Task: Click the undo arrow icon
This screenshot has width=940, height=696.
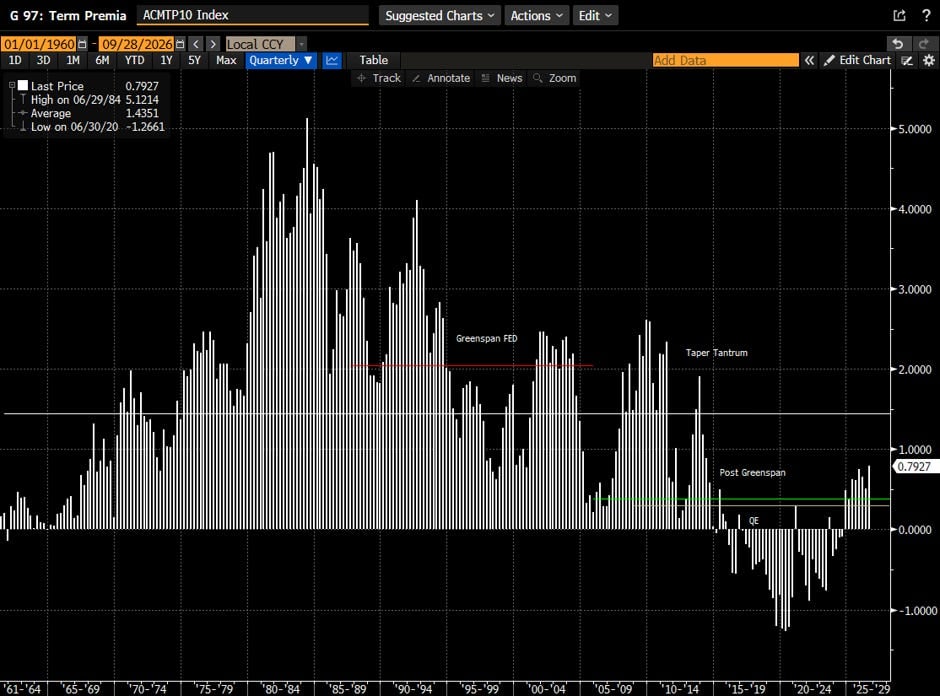Action: 897,44
